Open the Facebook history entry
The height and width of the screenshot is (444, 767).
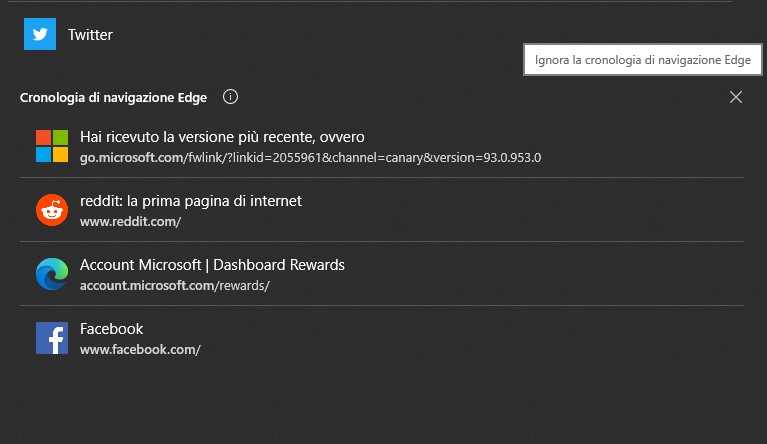click(x=112, y=329)
